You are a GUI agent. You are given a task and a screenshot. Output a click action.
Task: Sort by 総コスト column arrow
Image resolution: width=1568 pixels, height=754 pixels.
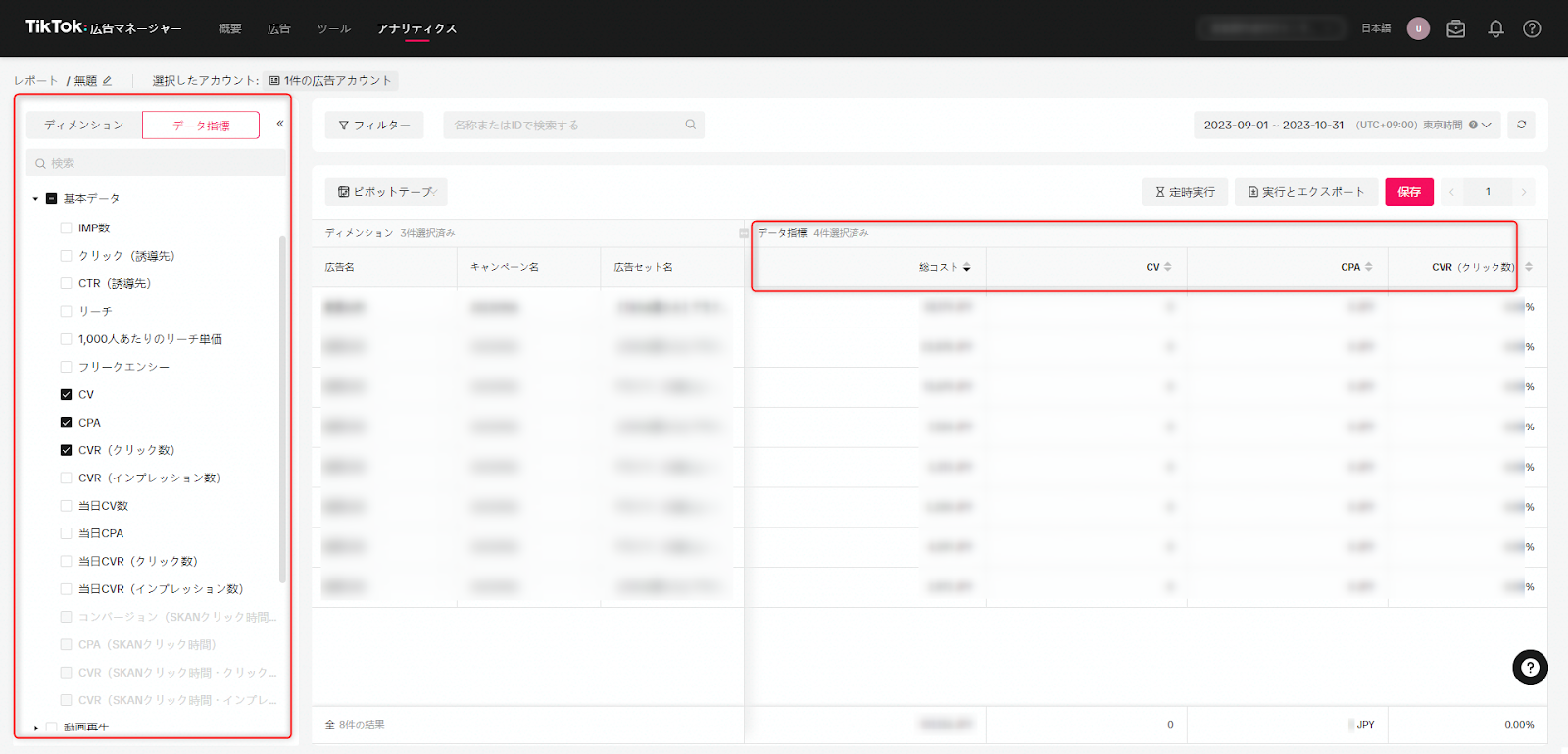click(x=967, y=267)
